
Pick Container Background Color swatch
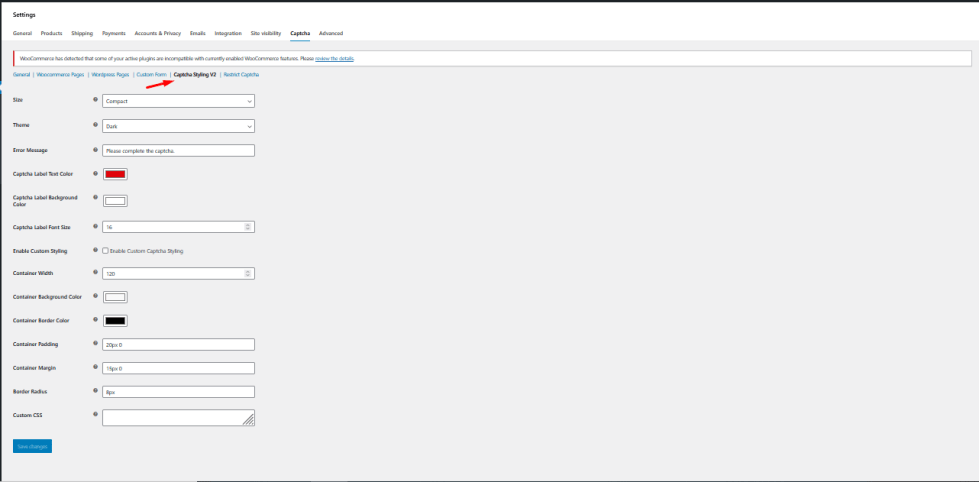click(x=115, y=297)
